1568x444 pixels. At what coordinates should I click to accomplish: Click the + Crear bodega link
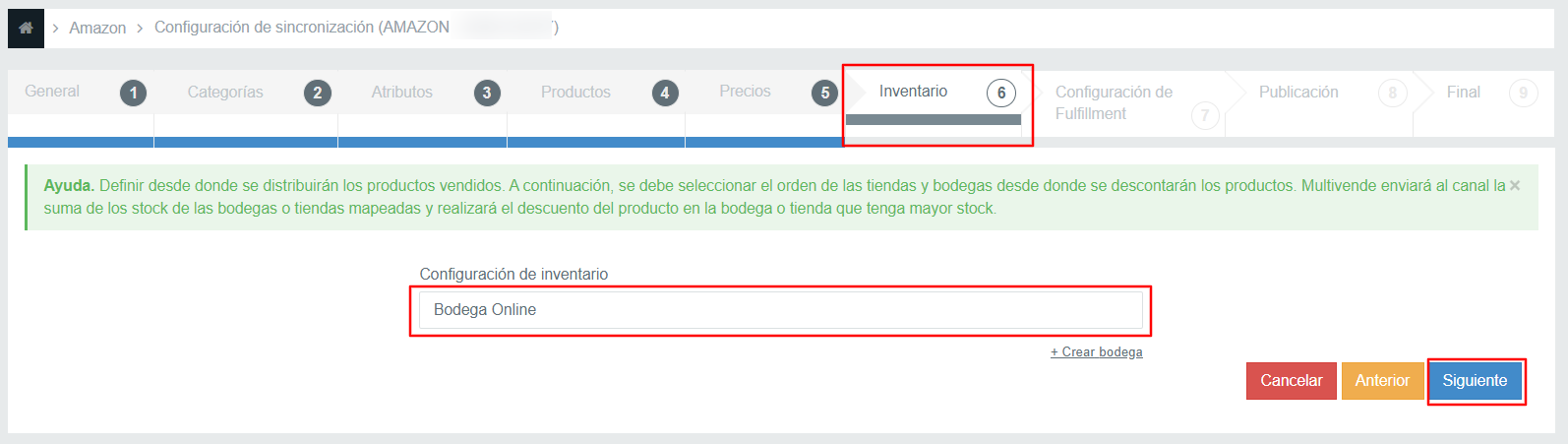pyautogui.click(x=1097, y=352)
